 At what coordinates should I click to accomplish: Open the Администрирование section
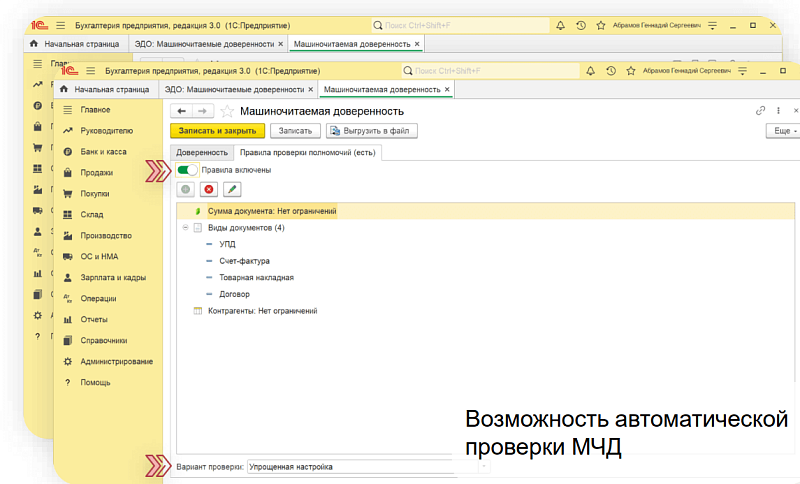pyautogui.click(x=116, y=361)
